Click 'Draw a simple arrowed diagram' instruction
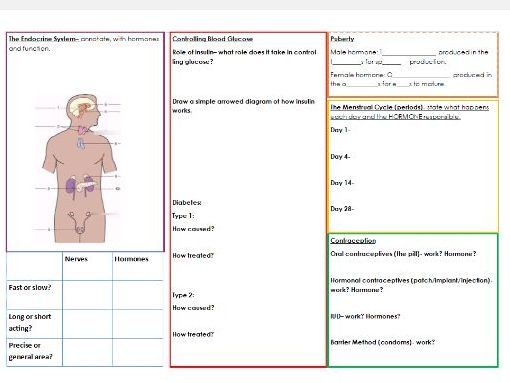Viewport: 510px width, 383px height. [x=243, y=106]
